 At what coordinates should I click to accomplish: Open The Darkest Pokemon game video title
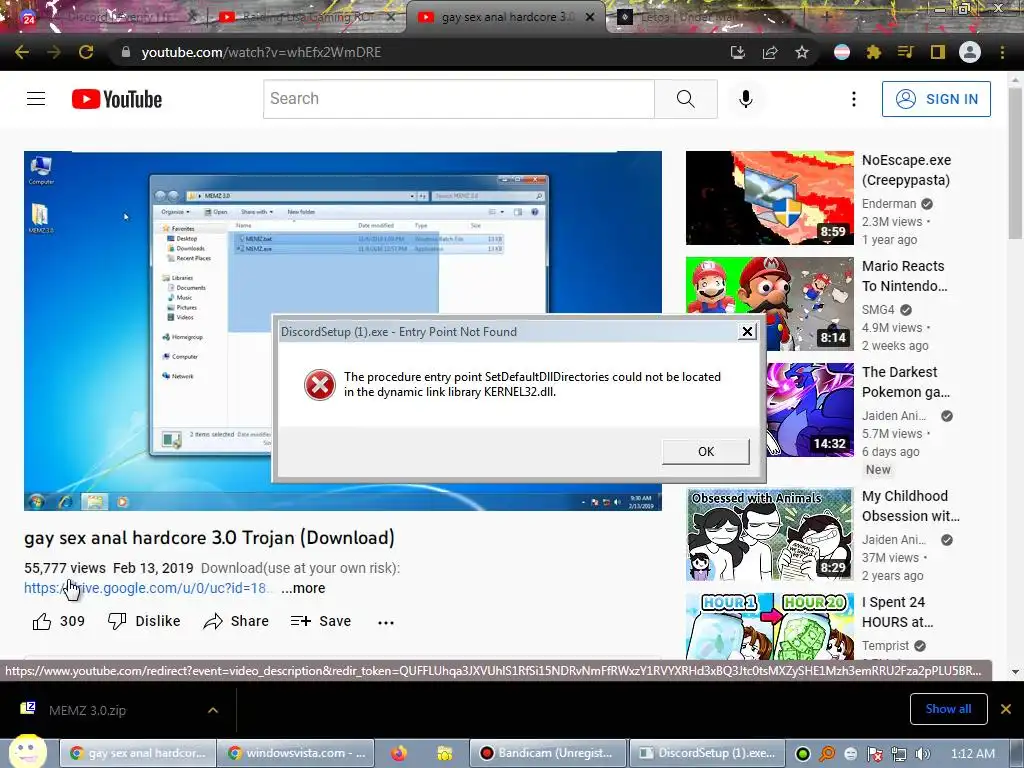point(906,381)
